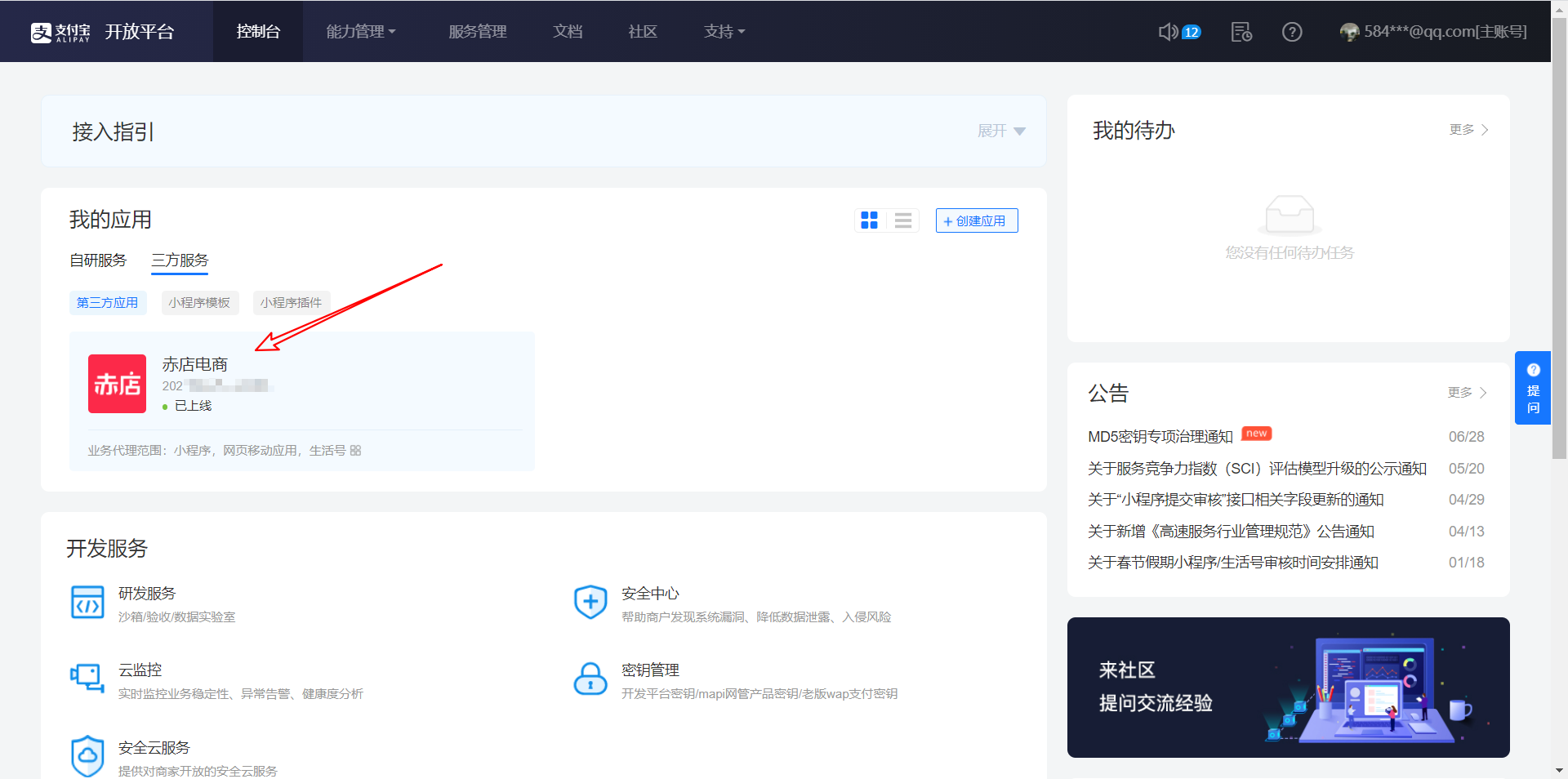The image size is (1568, 779).
Task: Open the 小程序提交审核 interface field announcement
Action: click(x=1236, y=500)
